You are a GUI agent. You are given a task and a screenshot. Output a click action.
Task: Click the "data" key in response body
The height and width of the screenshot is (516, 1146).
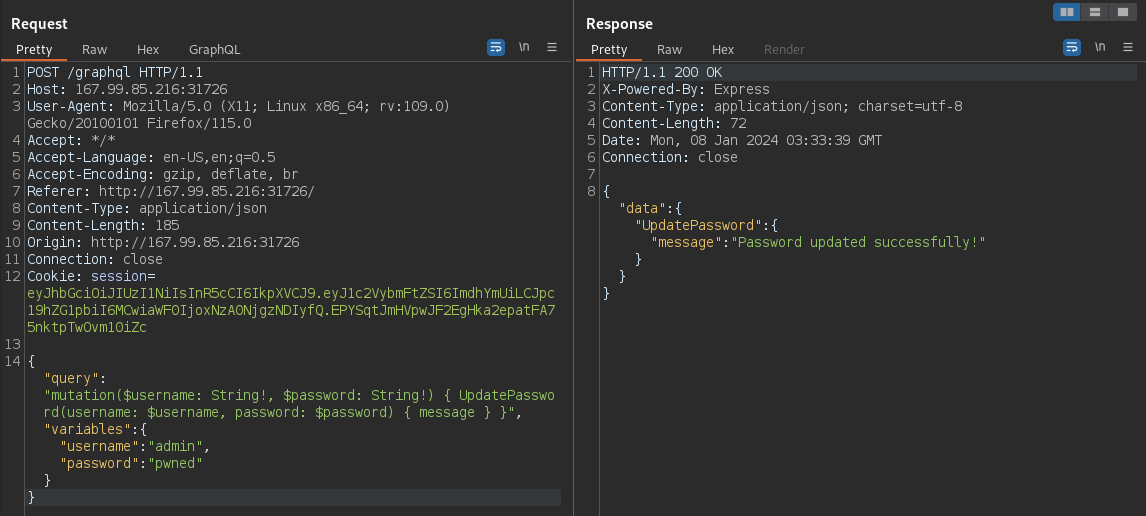click(x=642, y=208)
